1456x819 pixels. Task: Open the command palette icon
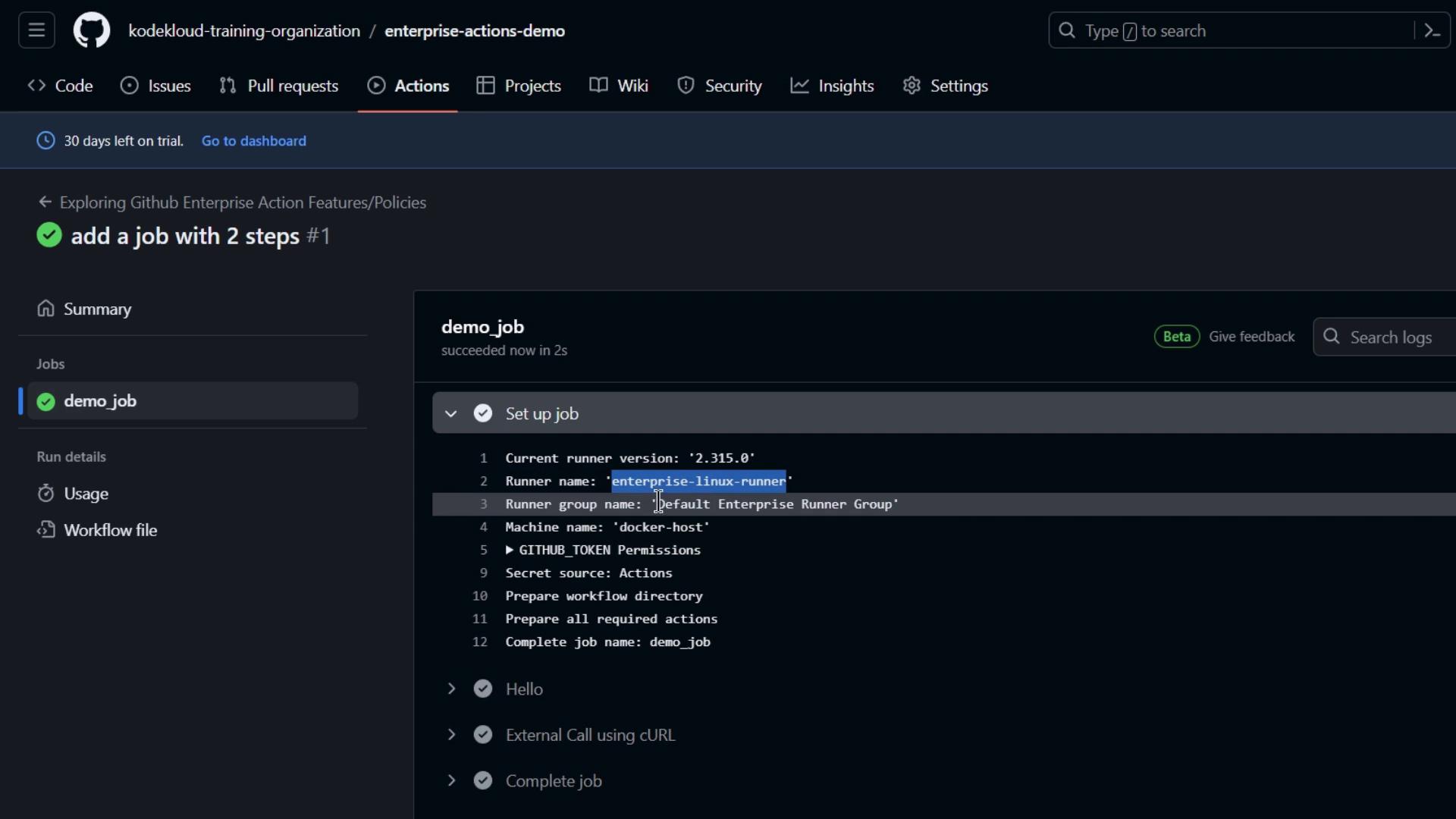point(1432,31)
